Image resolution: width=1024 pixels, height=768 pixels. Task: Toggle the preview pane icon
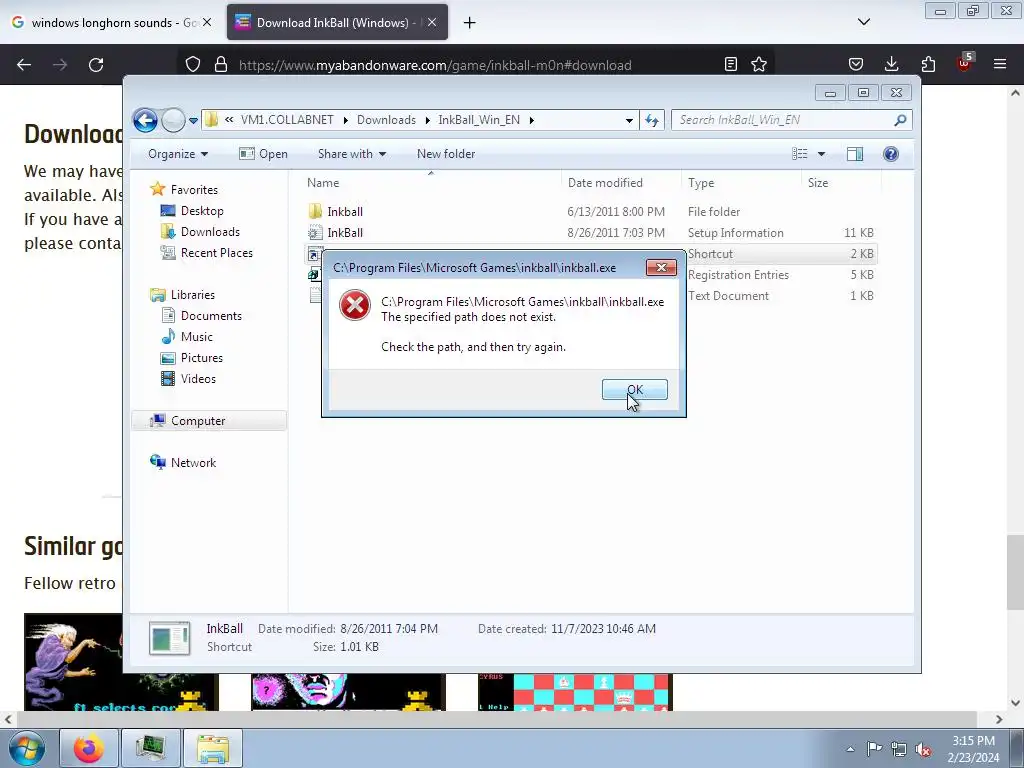(855, 154)
